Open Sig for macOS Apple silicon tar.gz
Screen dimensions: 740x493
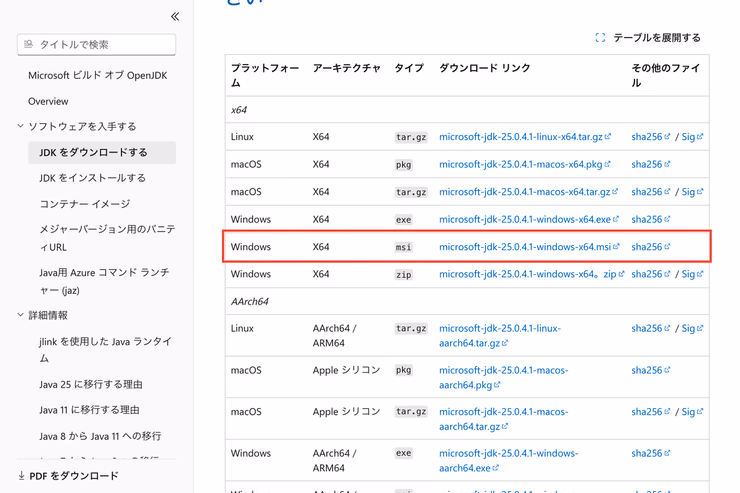pos(692,412)
